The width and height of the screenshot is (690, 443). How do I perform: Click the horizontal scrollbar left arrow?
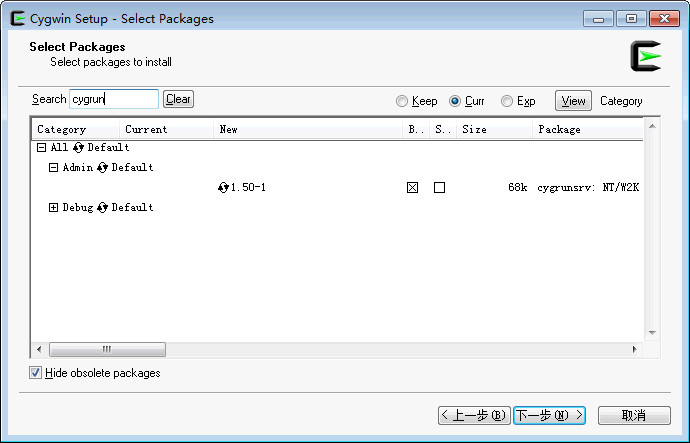coord(39,349)
